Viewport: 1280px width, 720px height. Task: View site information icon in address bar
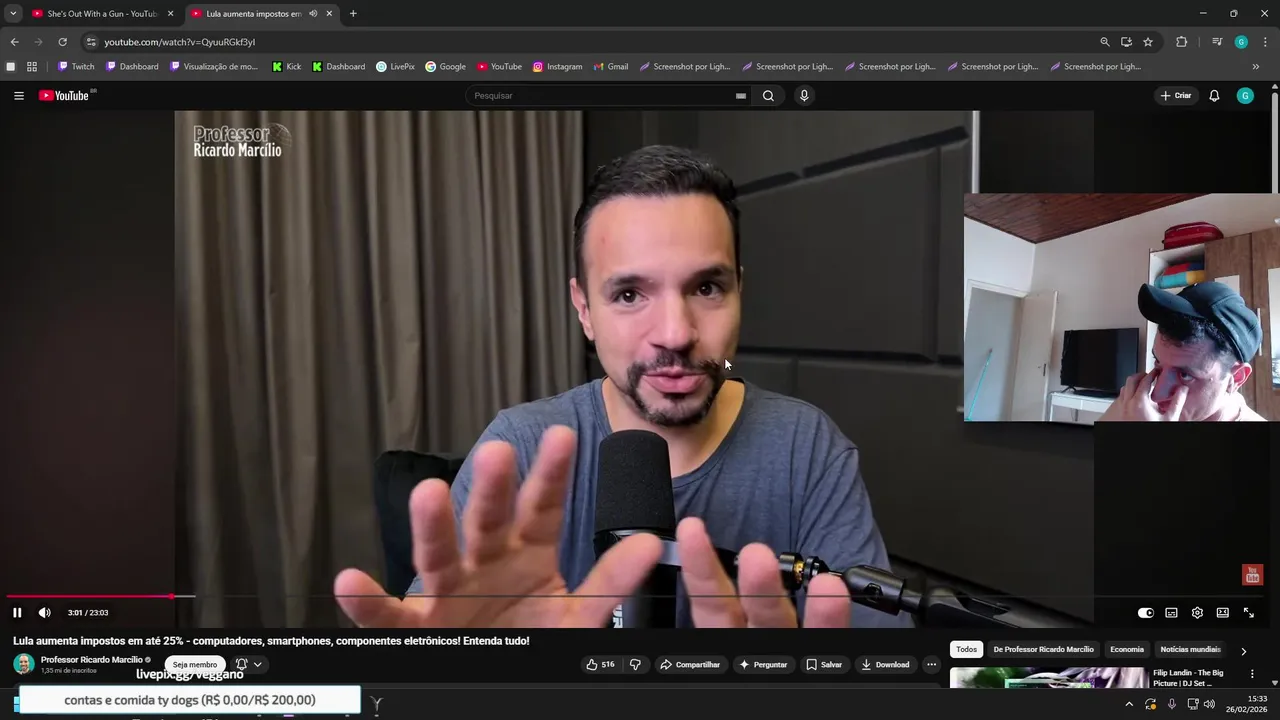click(x=91, y=42)
